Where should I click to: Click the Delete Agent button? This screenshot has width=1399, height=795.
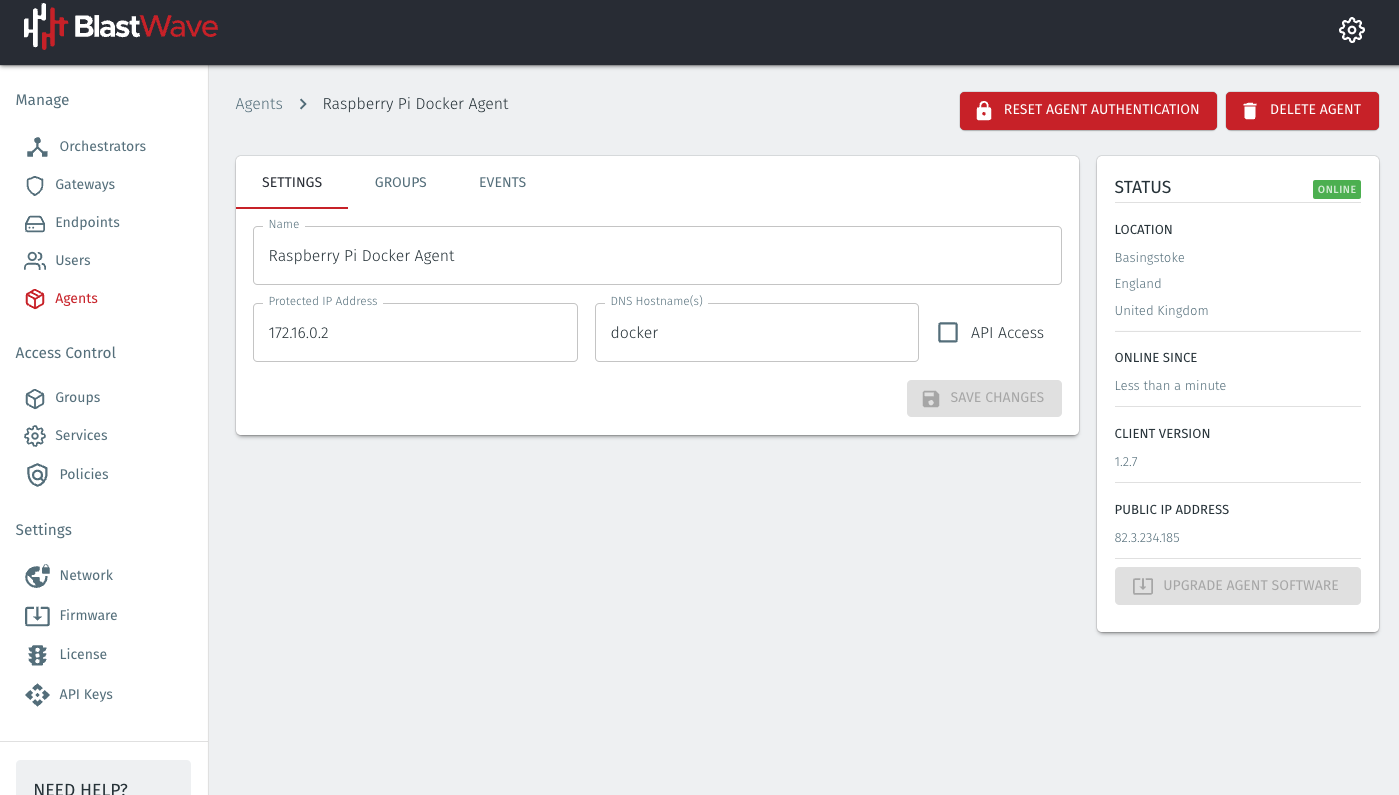[x=1302, y=110]
